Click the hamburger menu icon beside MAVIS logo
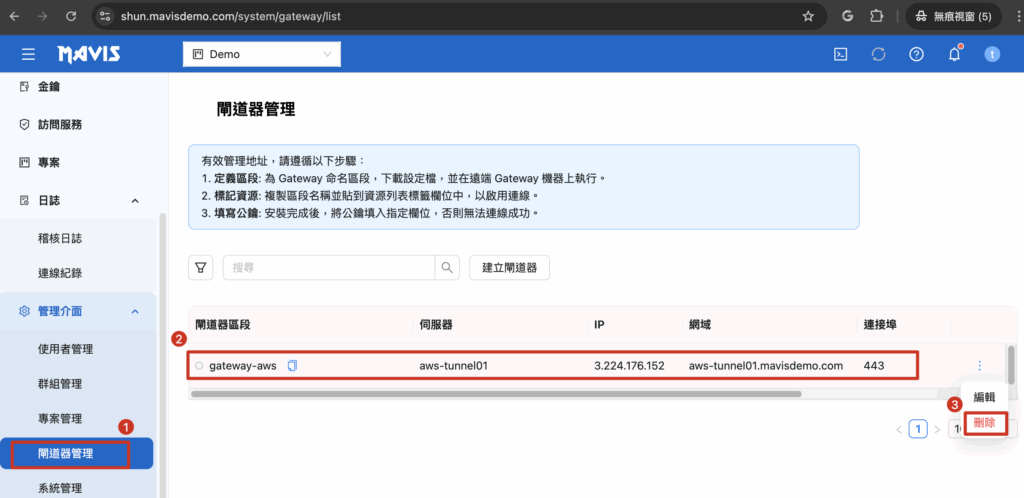The image size is (1024, 498). tap(28, 54)
